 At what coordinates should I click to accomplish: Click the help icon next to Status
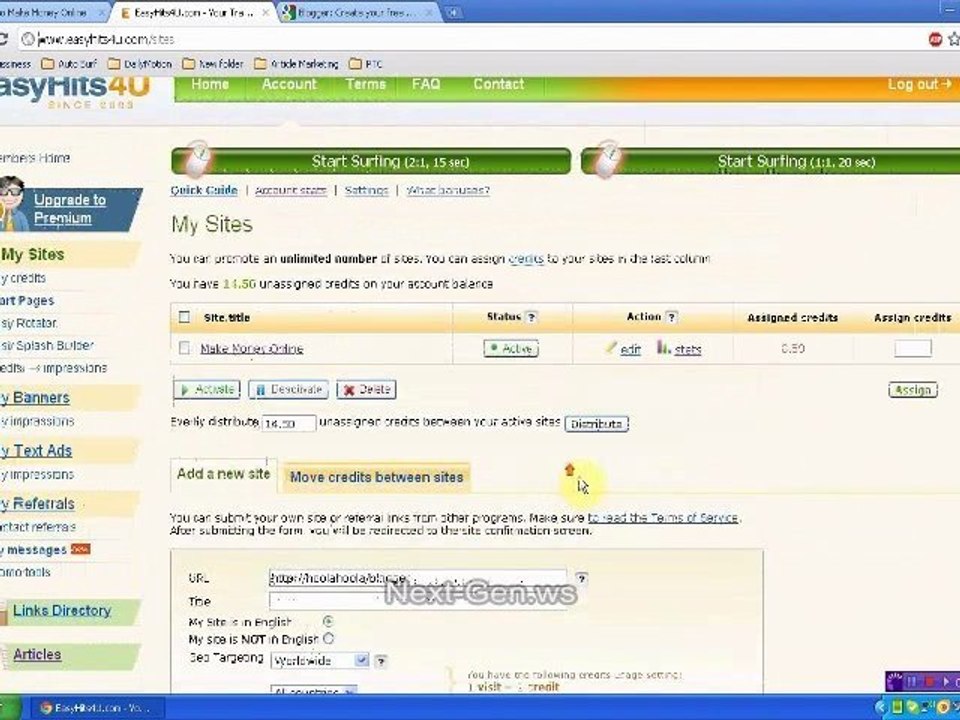(x=531, y=317)
